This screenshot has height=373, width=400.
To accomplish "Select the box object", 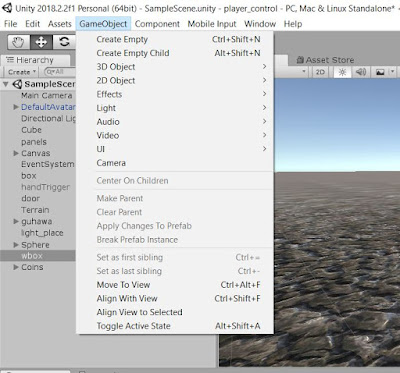I will (x=29, y=176).
